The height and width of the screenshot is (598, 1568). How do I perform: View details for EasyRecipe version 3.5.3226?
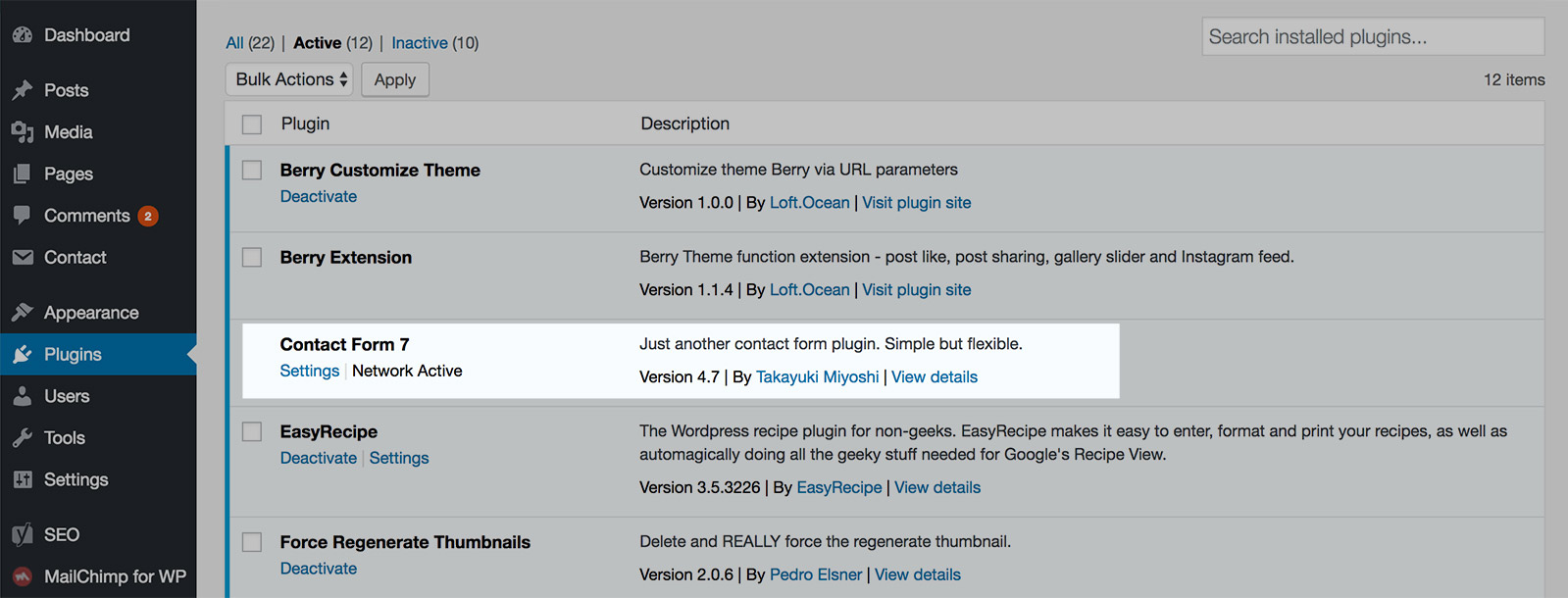[x=937, y=488]
